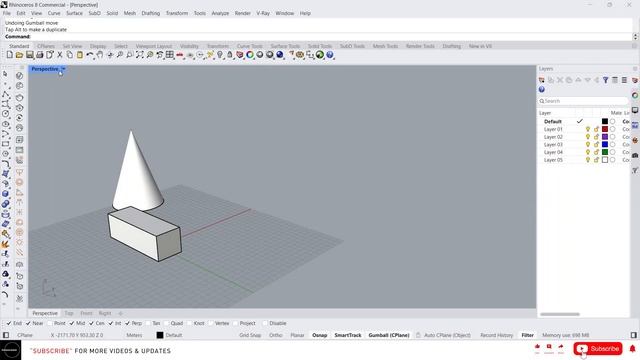Open the V-Ray menu
The image size is (640, 360).
263,13
